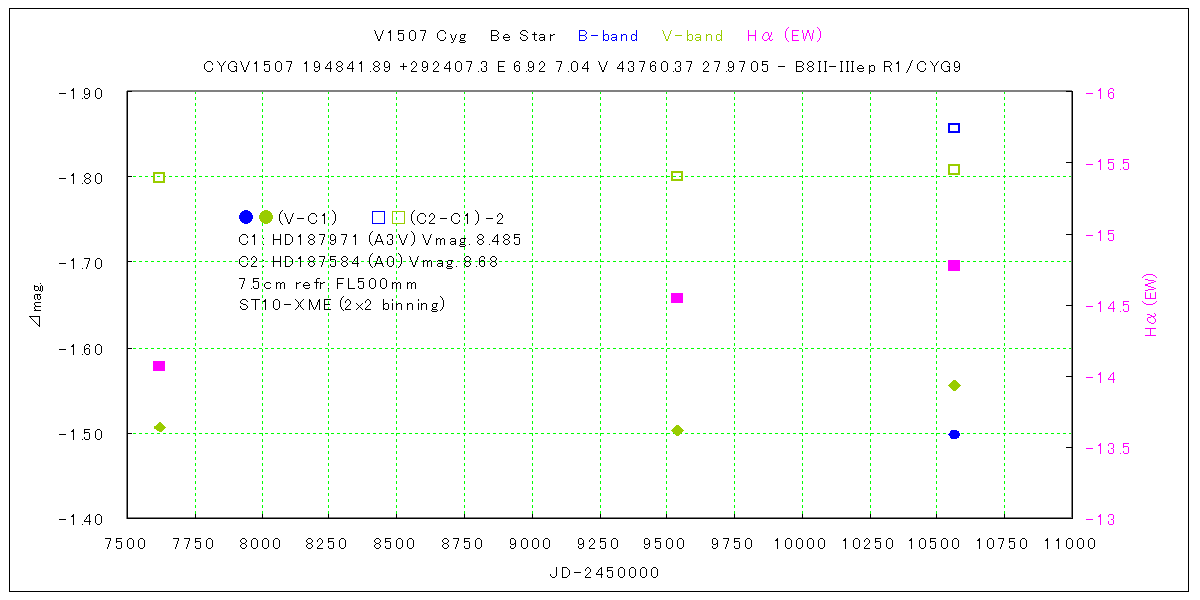The height and width of the screenshot is (600, 1200).
Task: Click the vertical Hα (EW) right axis label
Action: click(x=1151, y=305)
